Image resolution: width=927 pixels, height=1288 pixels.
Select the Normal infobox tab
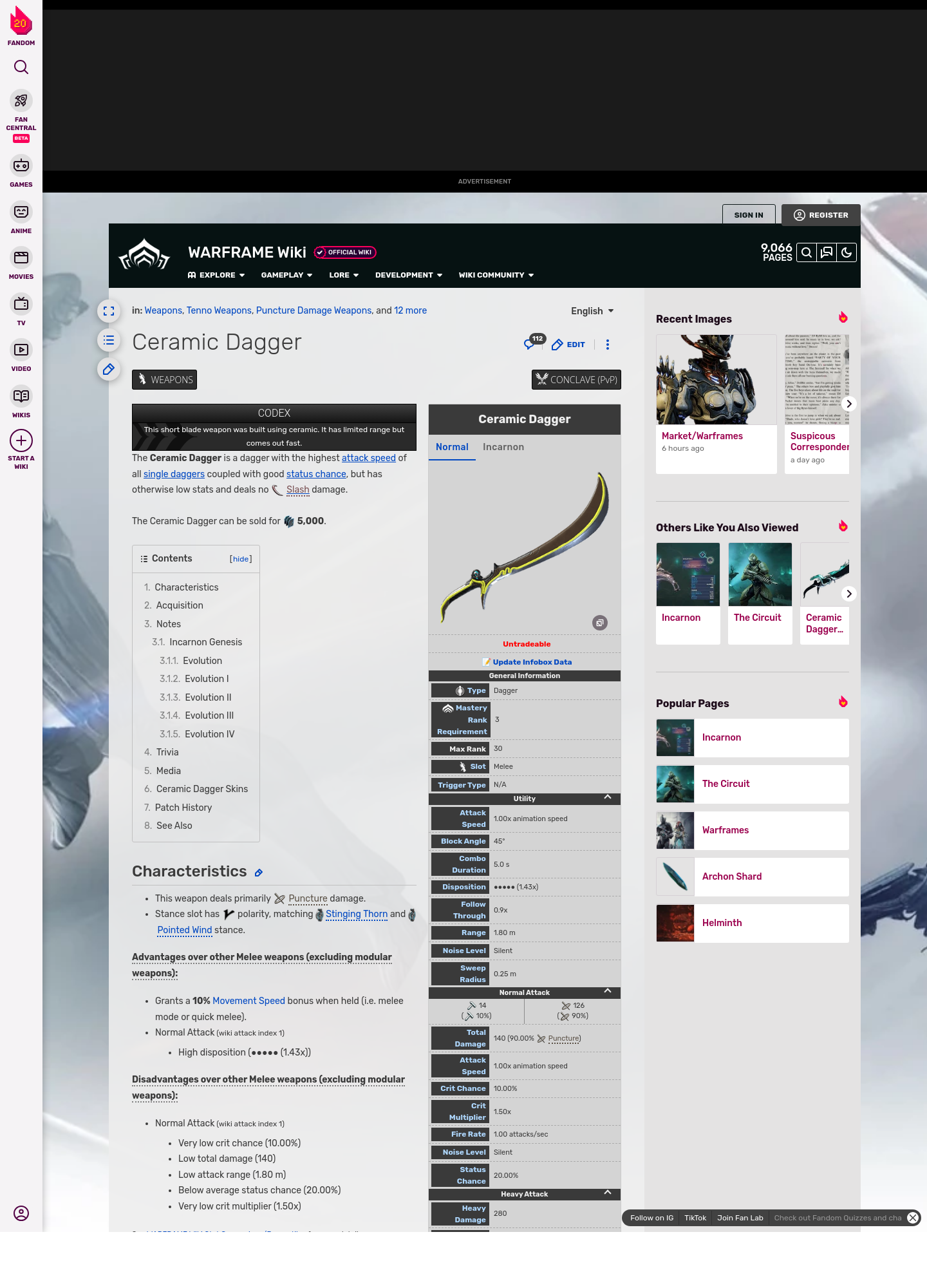452,447
